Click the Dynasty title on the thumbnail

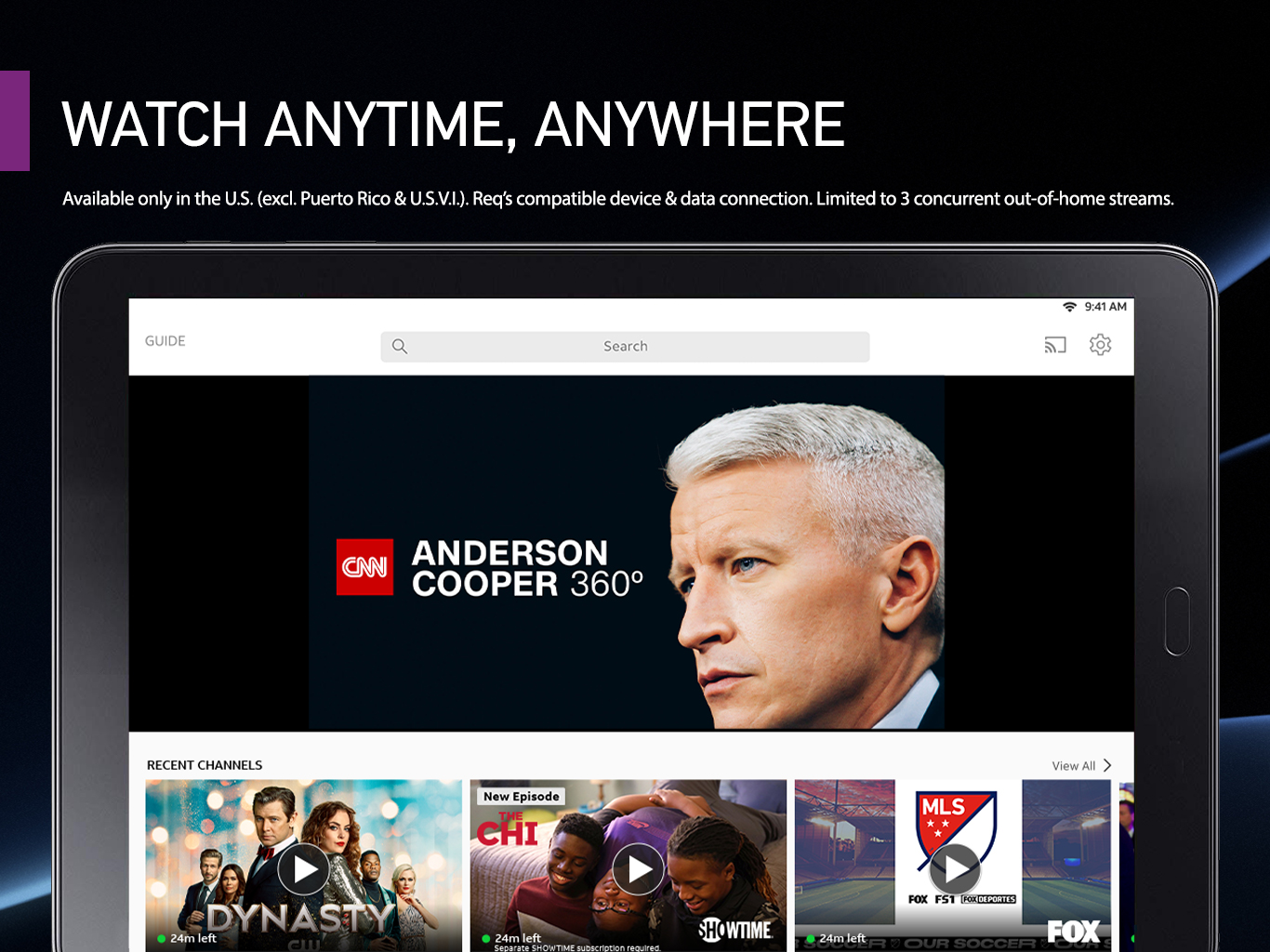(x=299, y=919)
